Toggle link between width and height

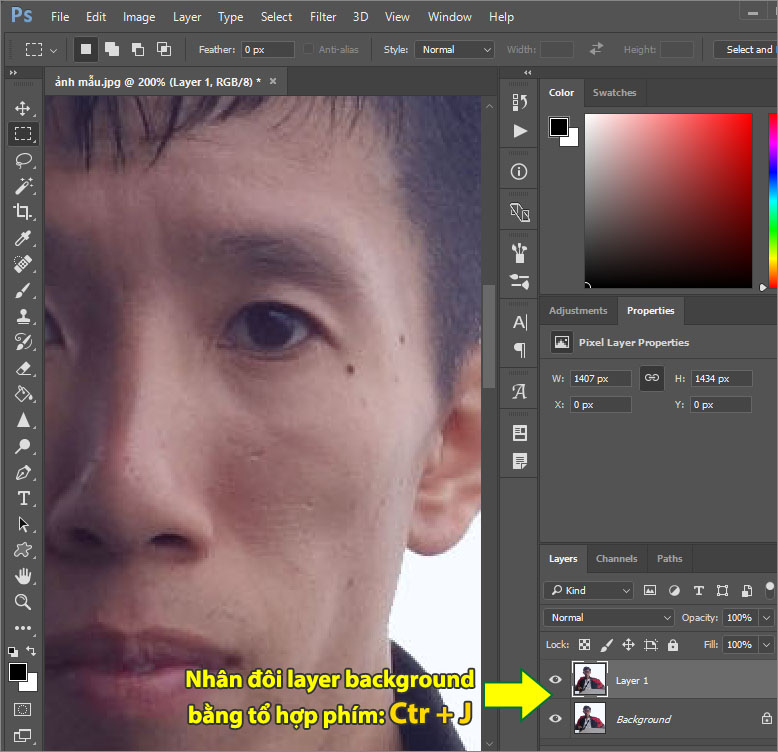click(x=651, y=378)
